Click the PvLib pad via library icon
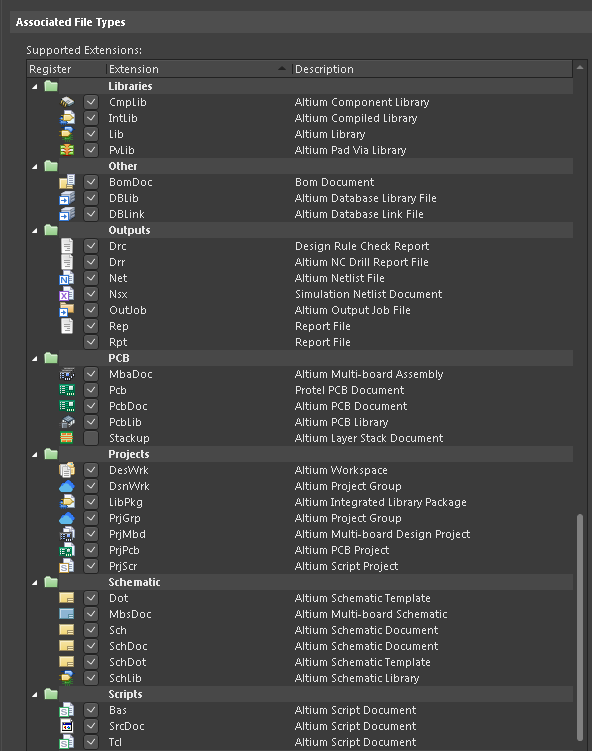The width and height of the screenshot is (592, 751). [67, 150]
